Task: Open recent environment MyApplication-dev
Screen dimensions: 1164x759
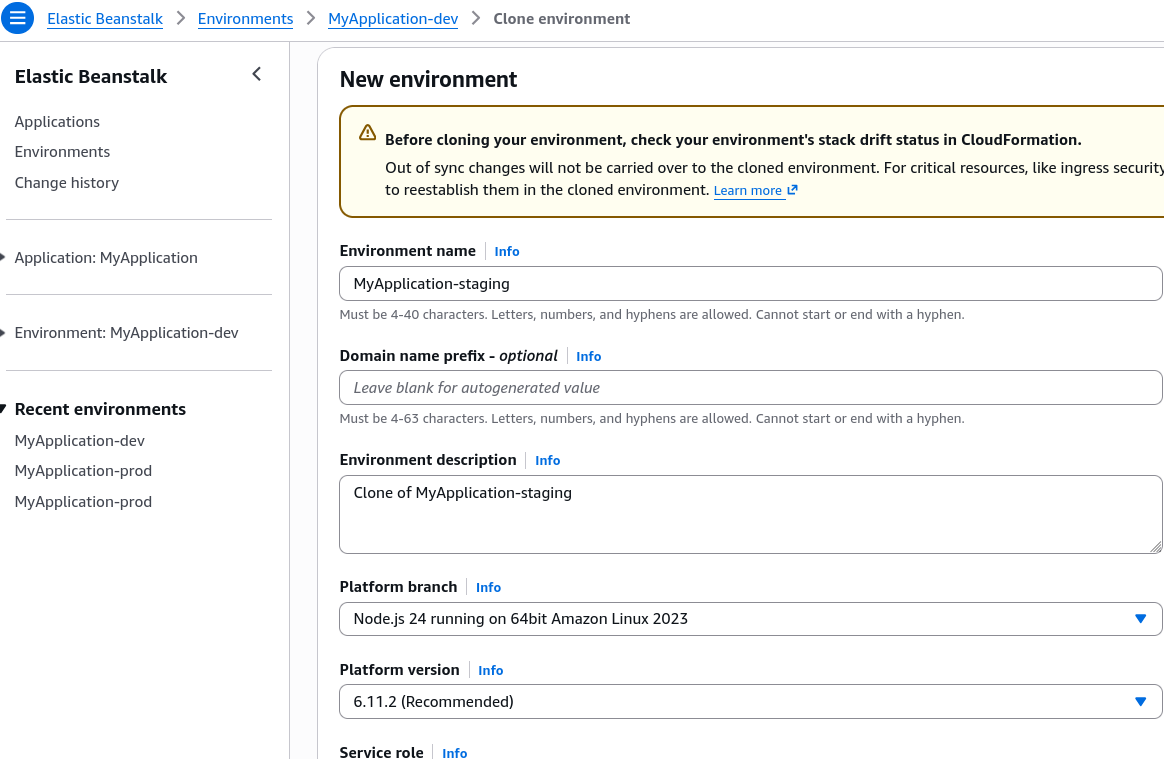Action: [79, 440]
